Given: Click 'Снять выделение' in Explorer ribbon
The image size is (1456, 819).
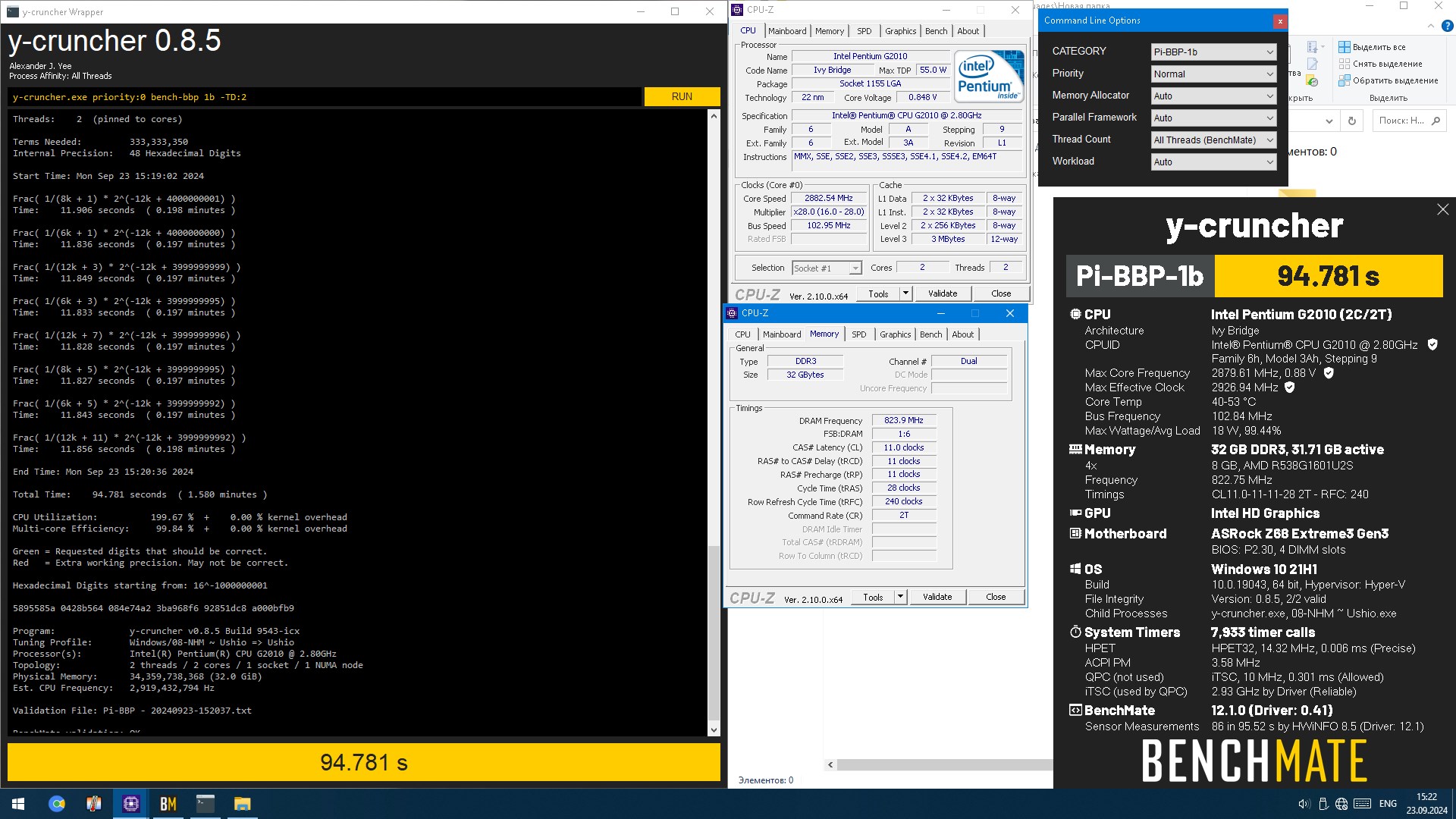Looking at the screenshot, I should [x=1380, y=64].
